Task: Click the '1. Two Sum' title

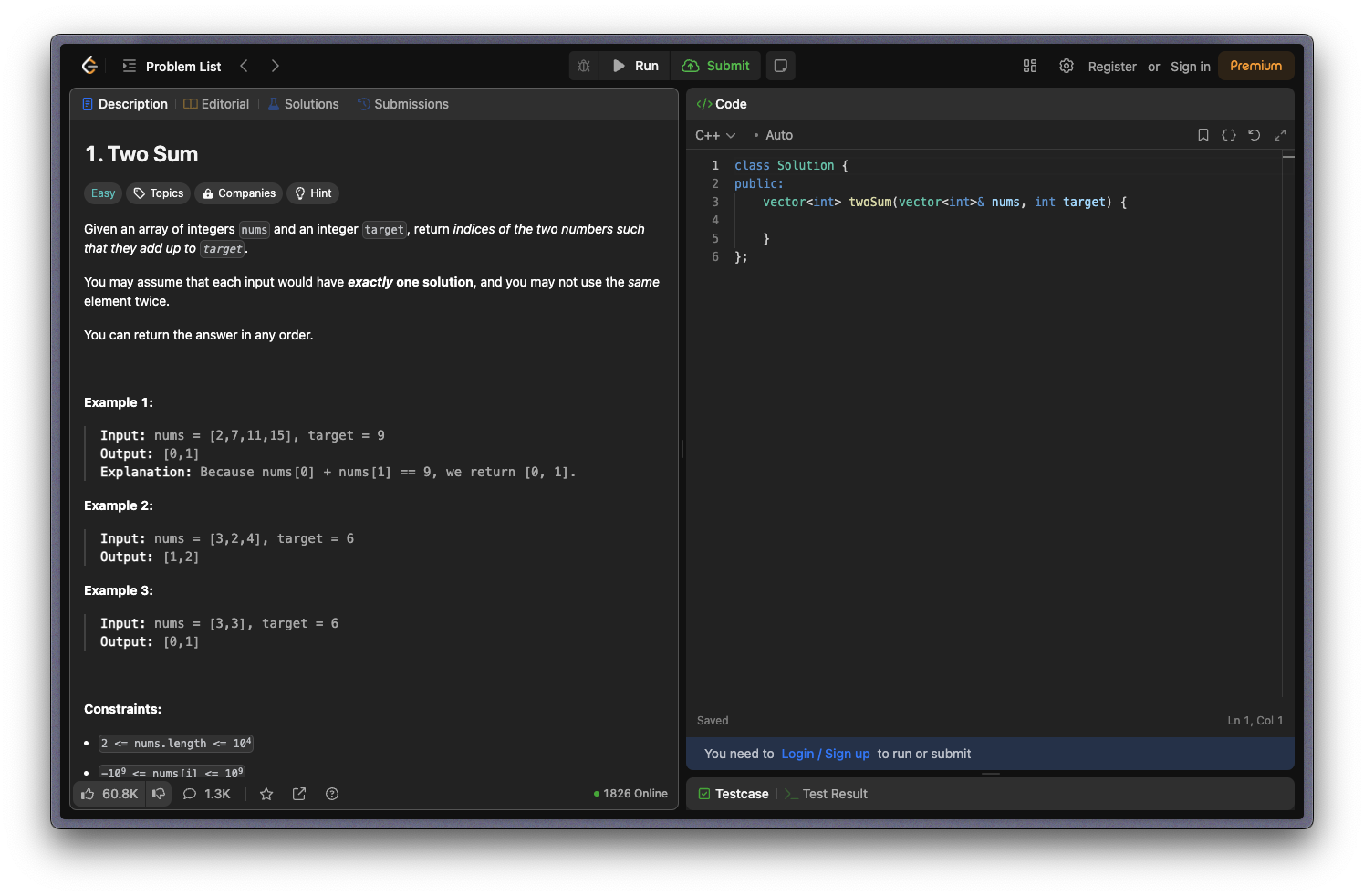Action: point(141,154)
